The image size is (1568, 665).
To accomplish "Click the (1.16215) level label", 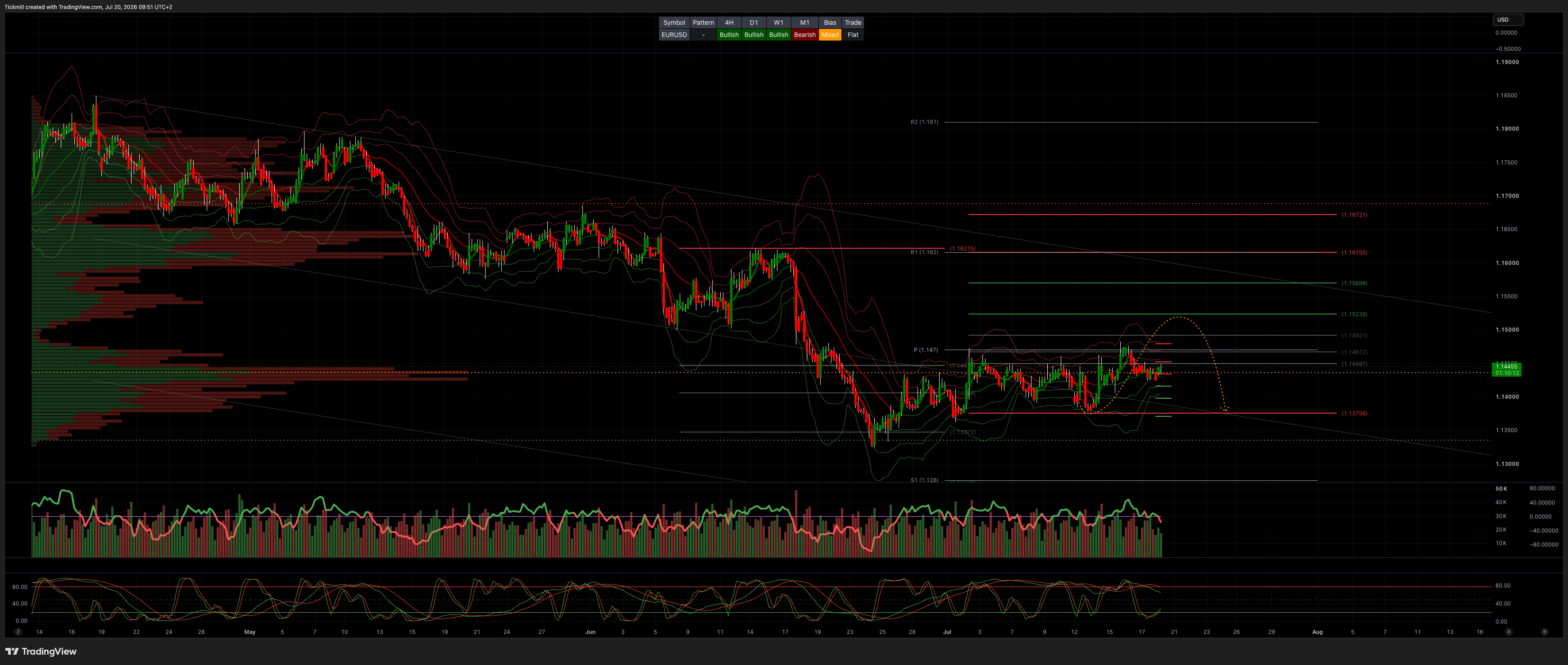I will click(962, 248).
